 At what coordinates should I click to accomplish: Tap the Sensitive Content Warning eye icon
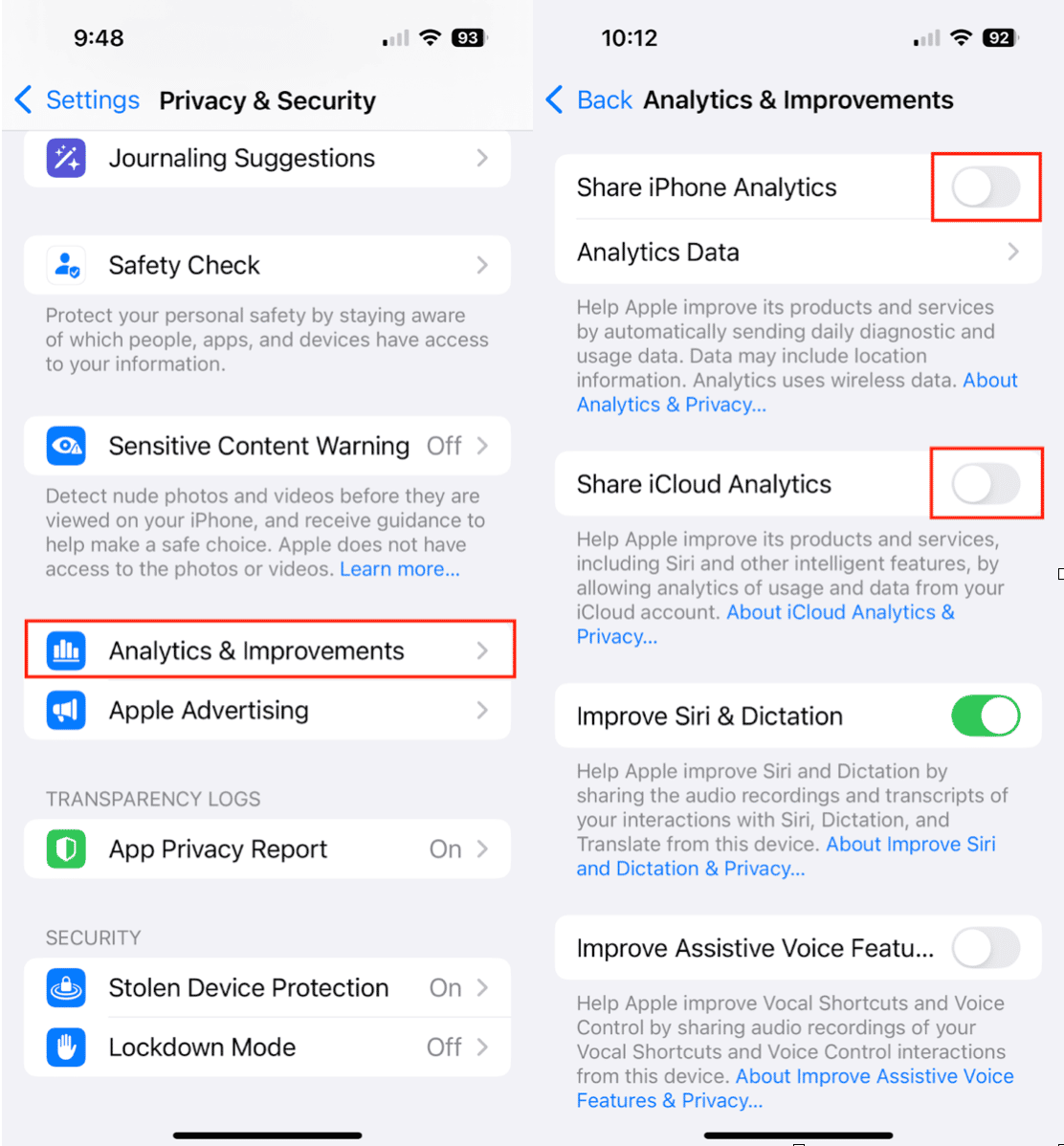coord(66,446)
